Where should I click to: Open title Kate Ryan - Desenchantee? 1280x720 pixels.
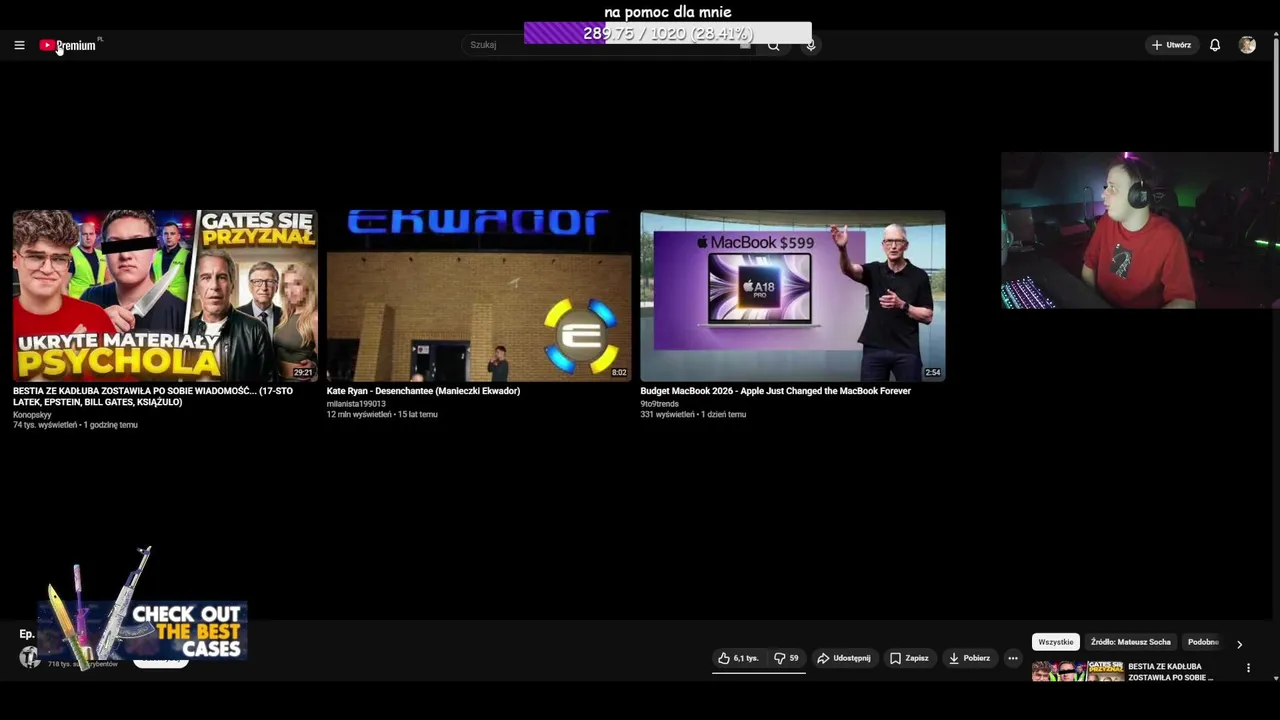click(x=423, y=391)
